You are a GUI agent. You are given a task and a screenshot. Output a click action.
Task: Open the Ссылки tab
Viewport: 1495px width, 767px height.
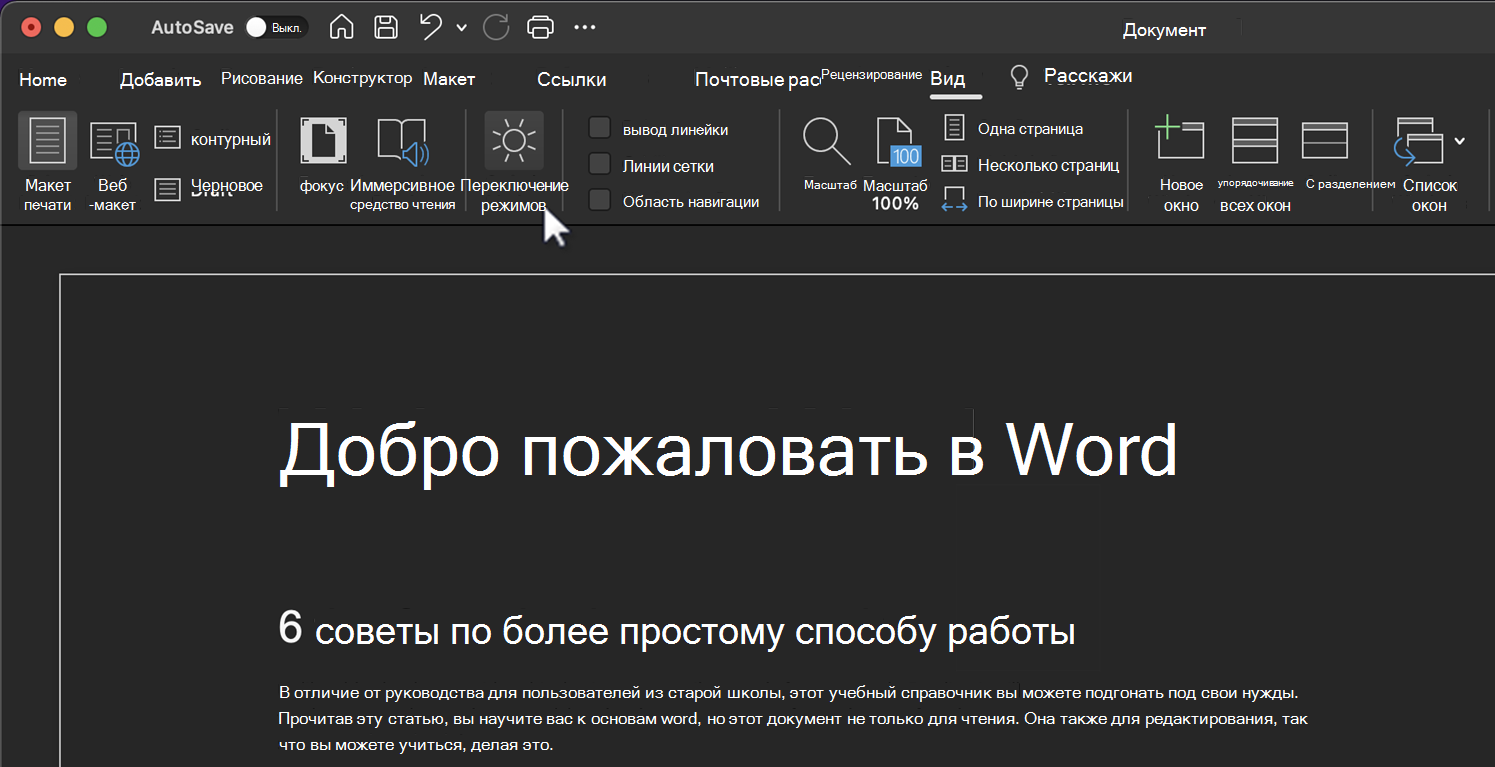[572, 80]
